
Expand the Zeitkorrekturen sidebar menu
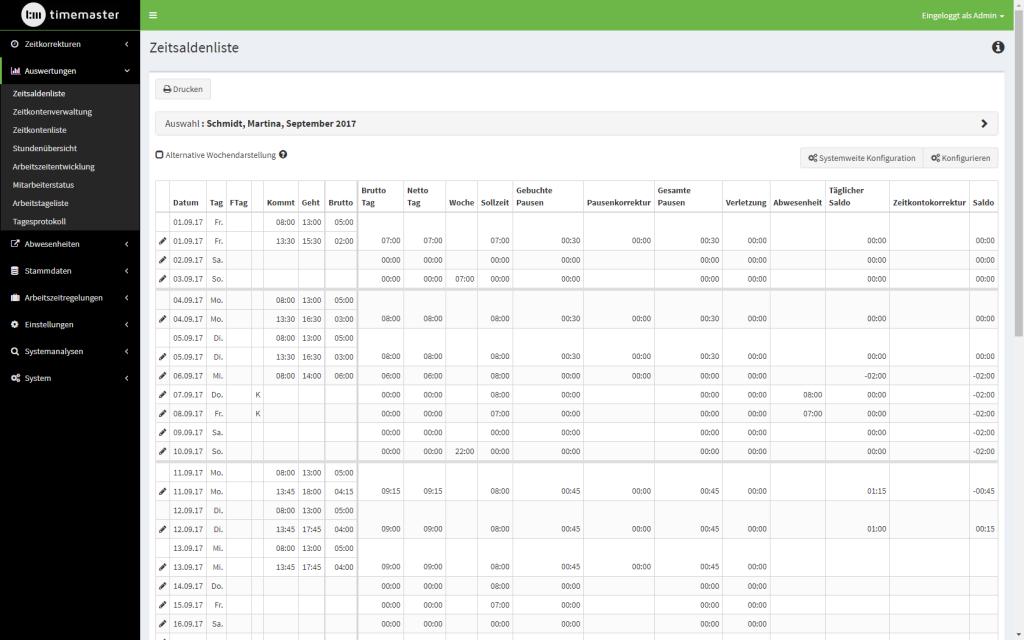70,44
